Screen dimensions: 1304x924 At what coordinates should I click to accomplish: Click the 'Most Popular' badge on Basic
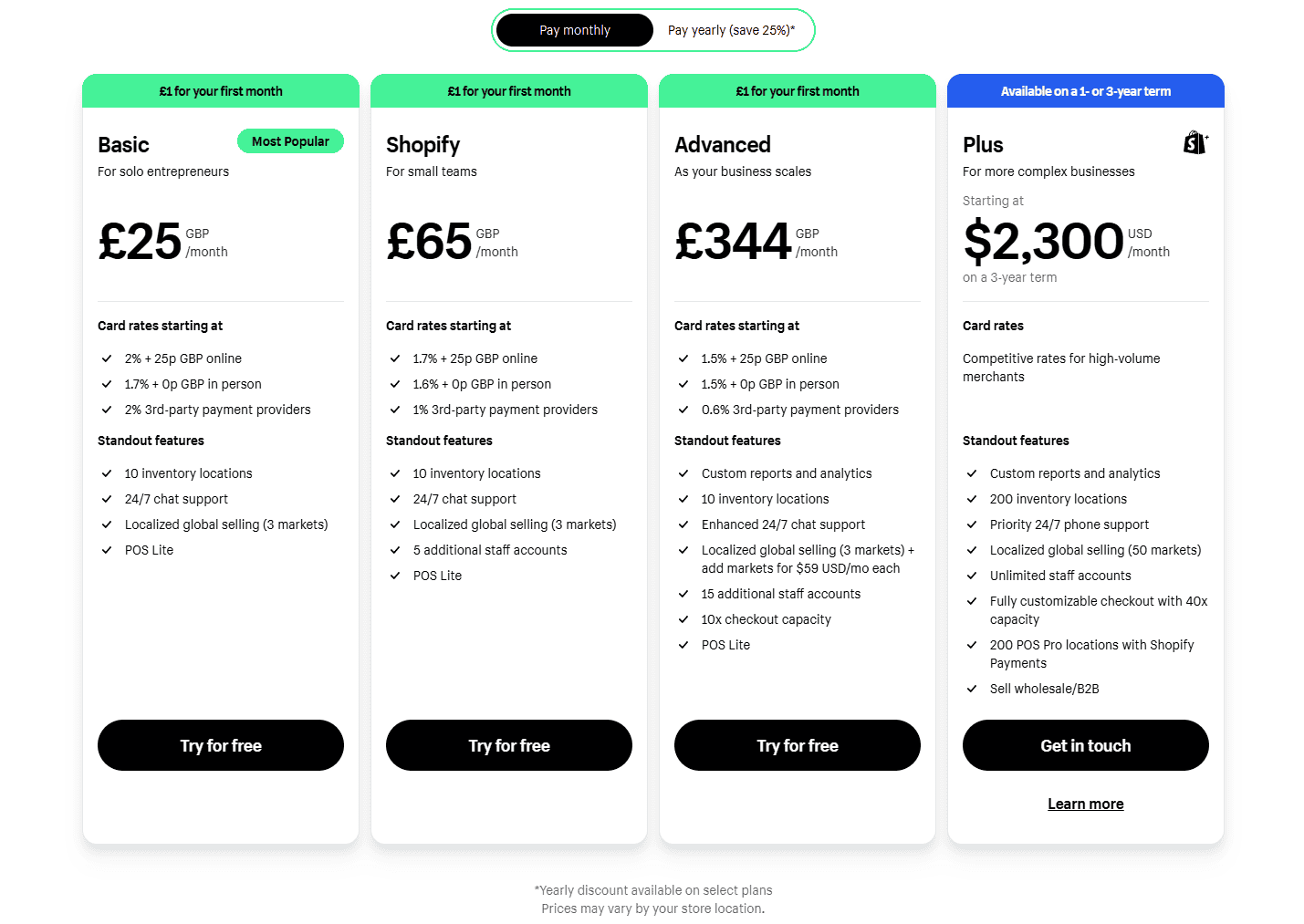[290, 141]
